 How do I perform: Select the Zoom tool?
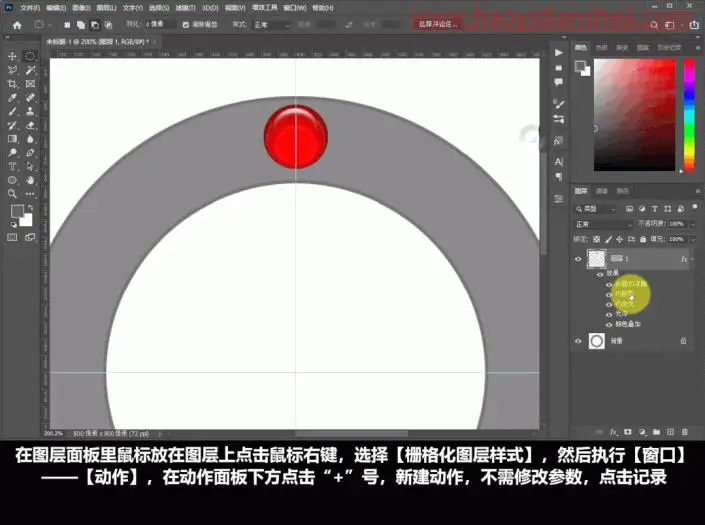(x=13, y=194)
